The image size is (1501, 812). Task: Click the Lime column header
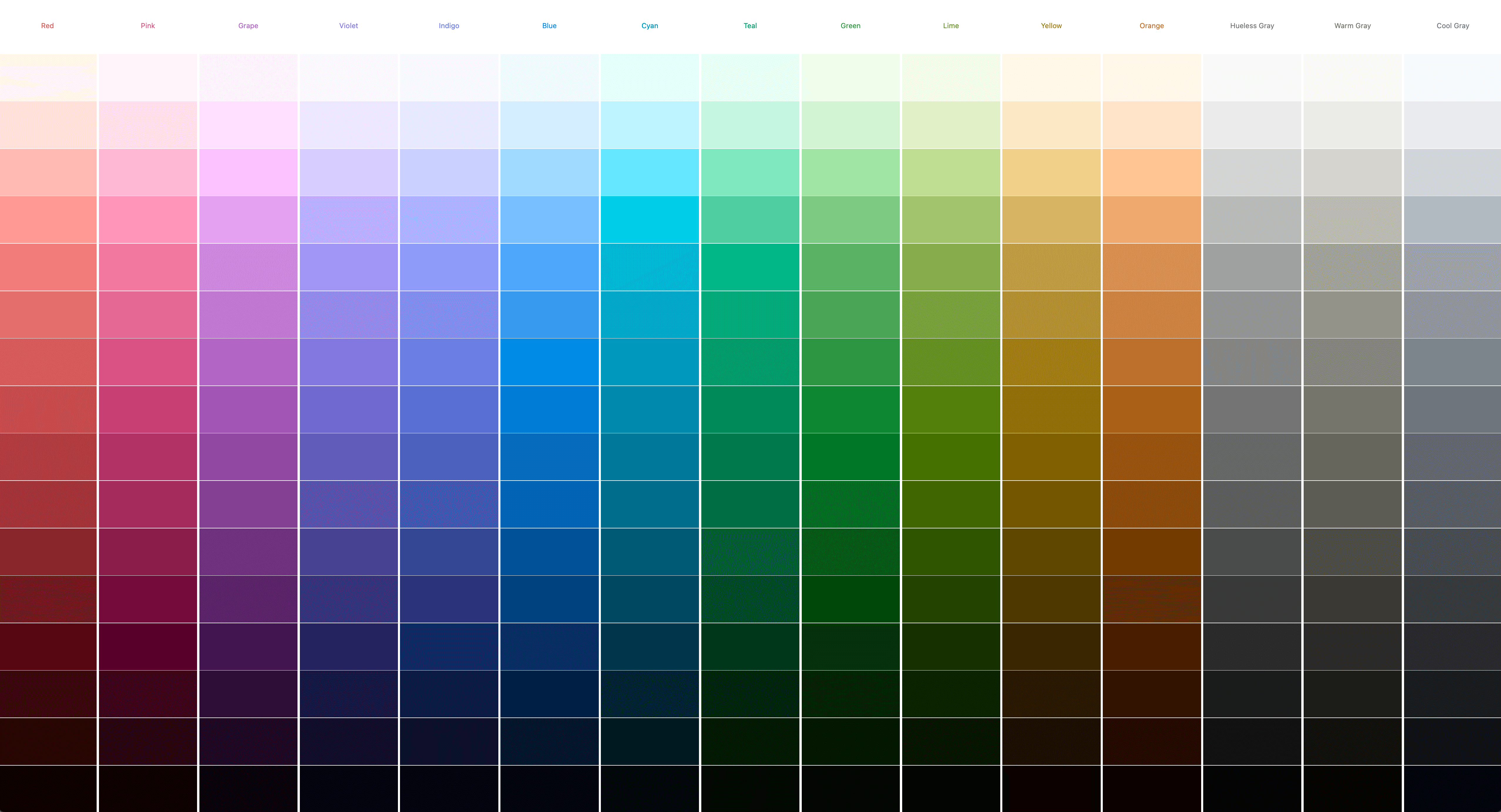coord(950,25)
